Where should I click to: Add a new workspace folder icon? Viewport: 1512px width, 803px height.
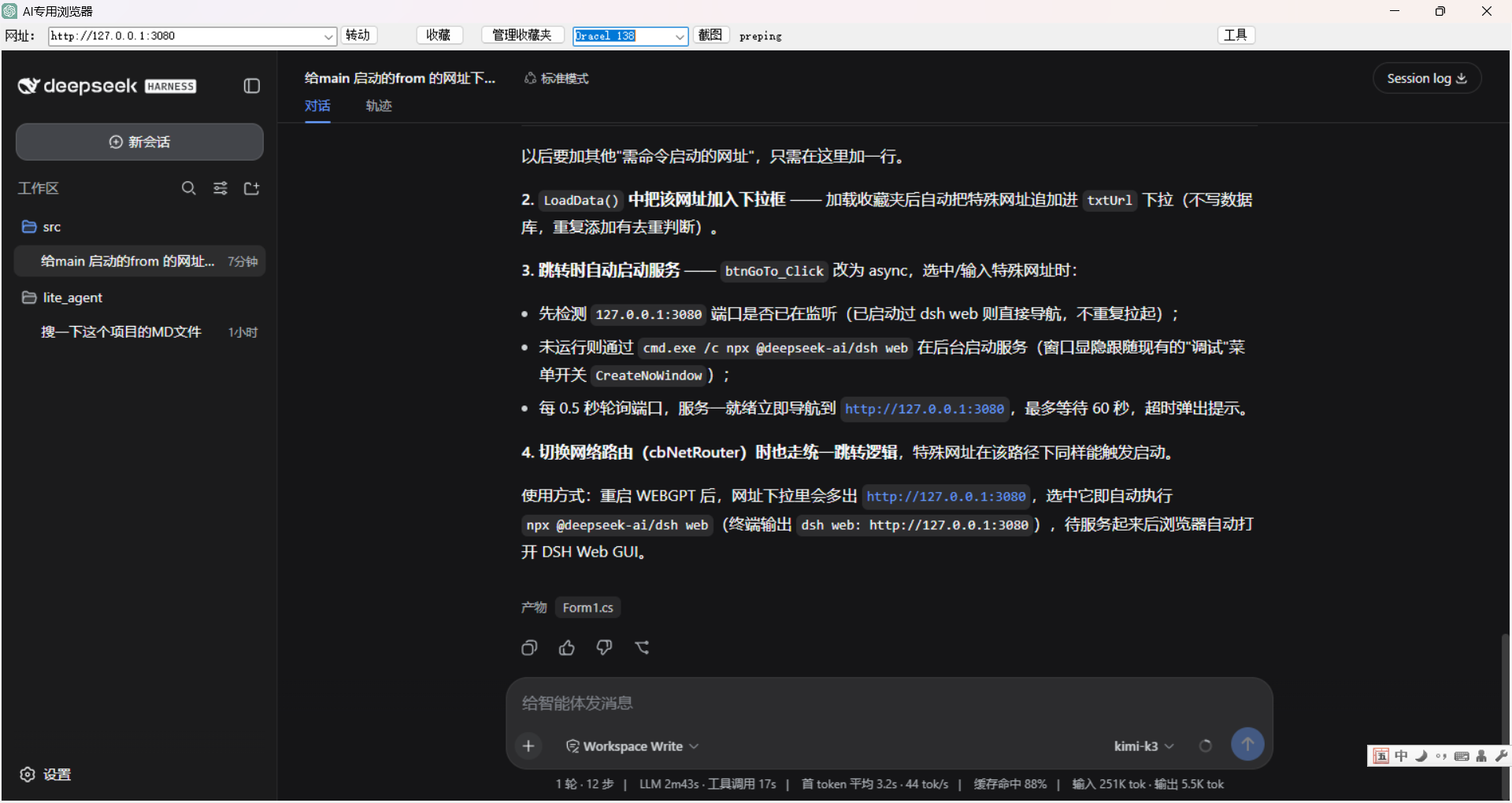(252, 188)
